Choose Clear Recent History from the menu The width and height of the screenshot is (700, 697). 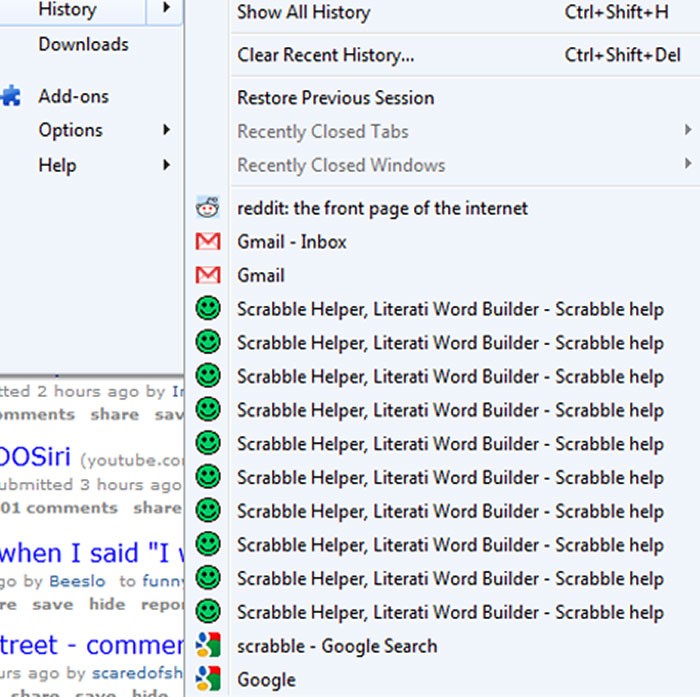[x=325, y=55]
